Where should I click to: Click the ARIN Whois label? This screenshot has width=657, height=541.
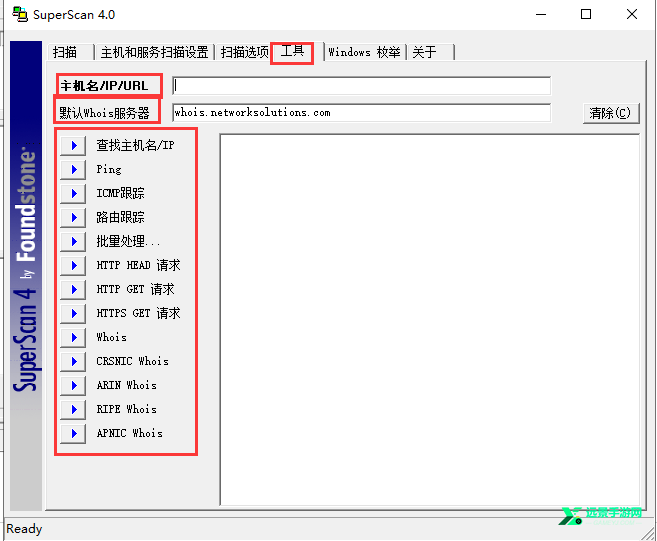(x=127, y=385)
